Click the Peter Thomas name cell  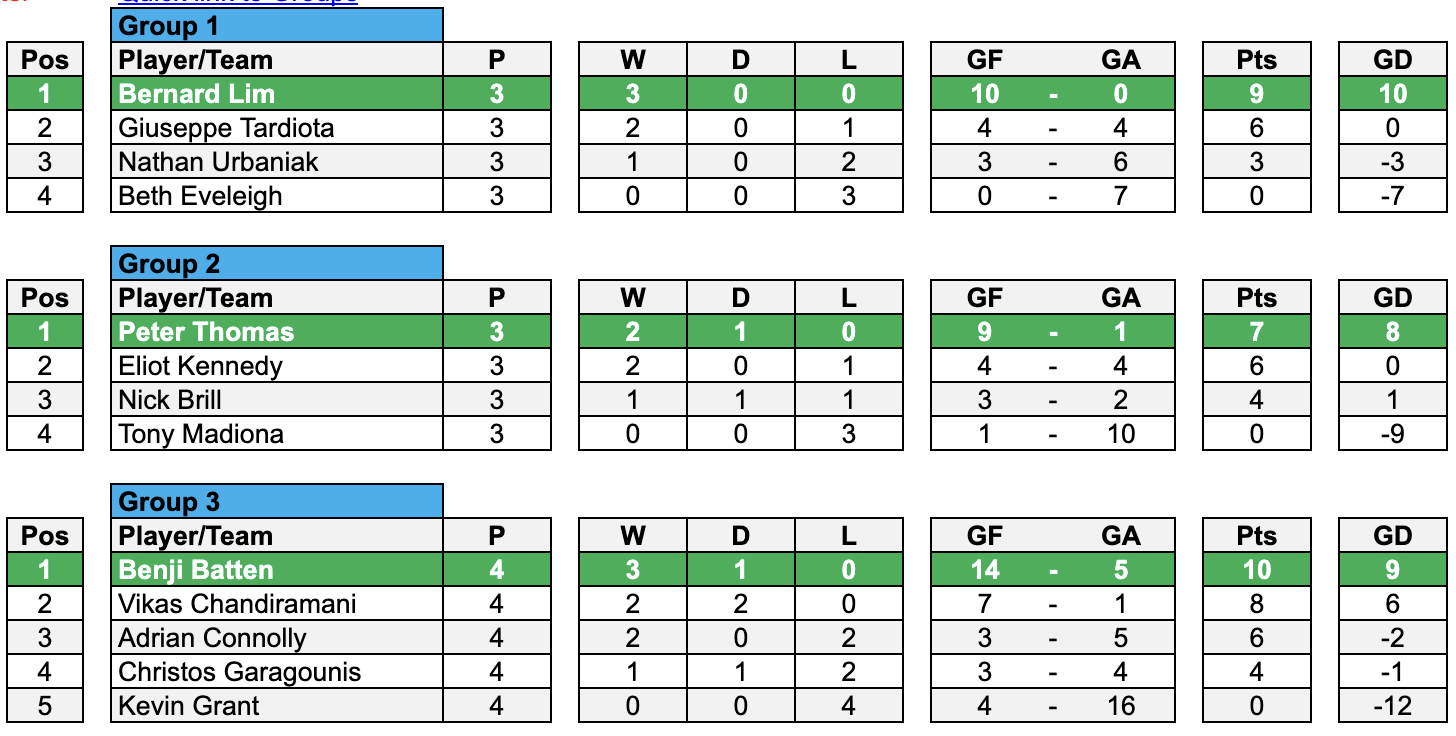tap(277, 332)
